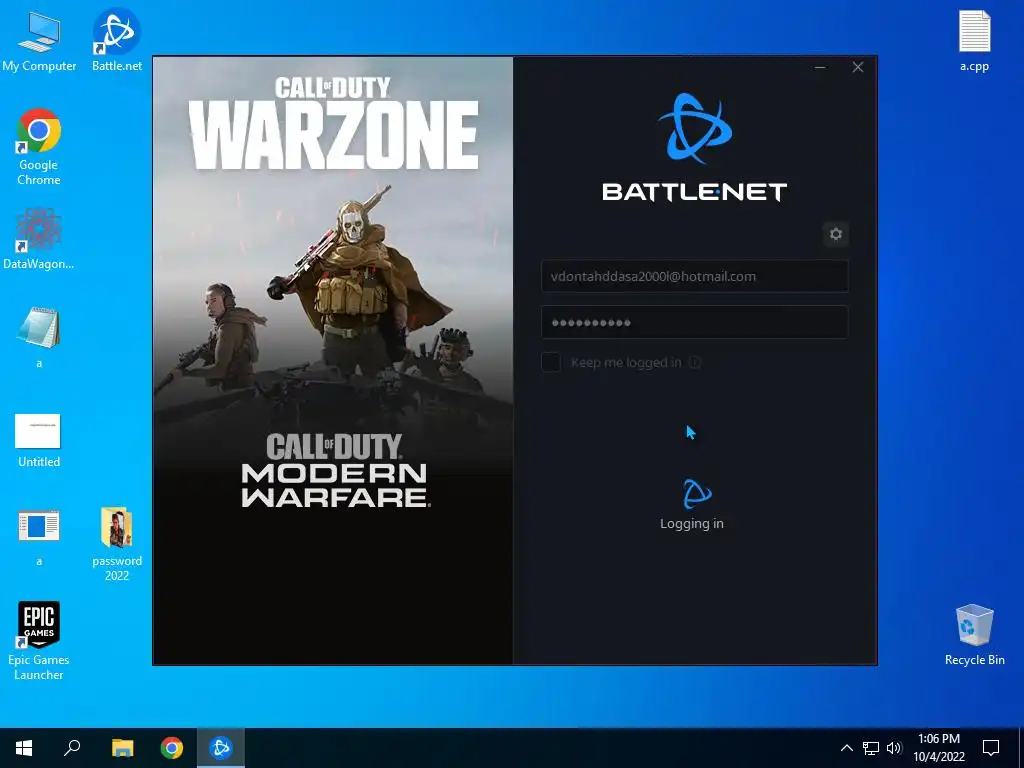
Task: Open network status tray icon
Action: point(871,748)
